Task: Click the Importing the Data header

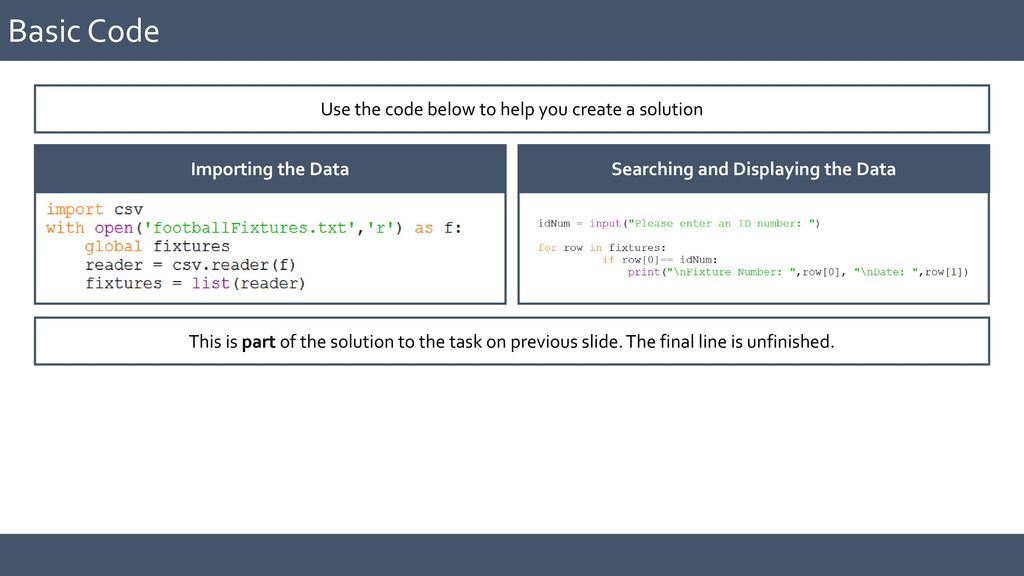Action: 270,169
